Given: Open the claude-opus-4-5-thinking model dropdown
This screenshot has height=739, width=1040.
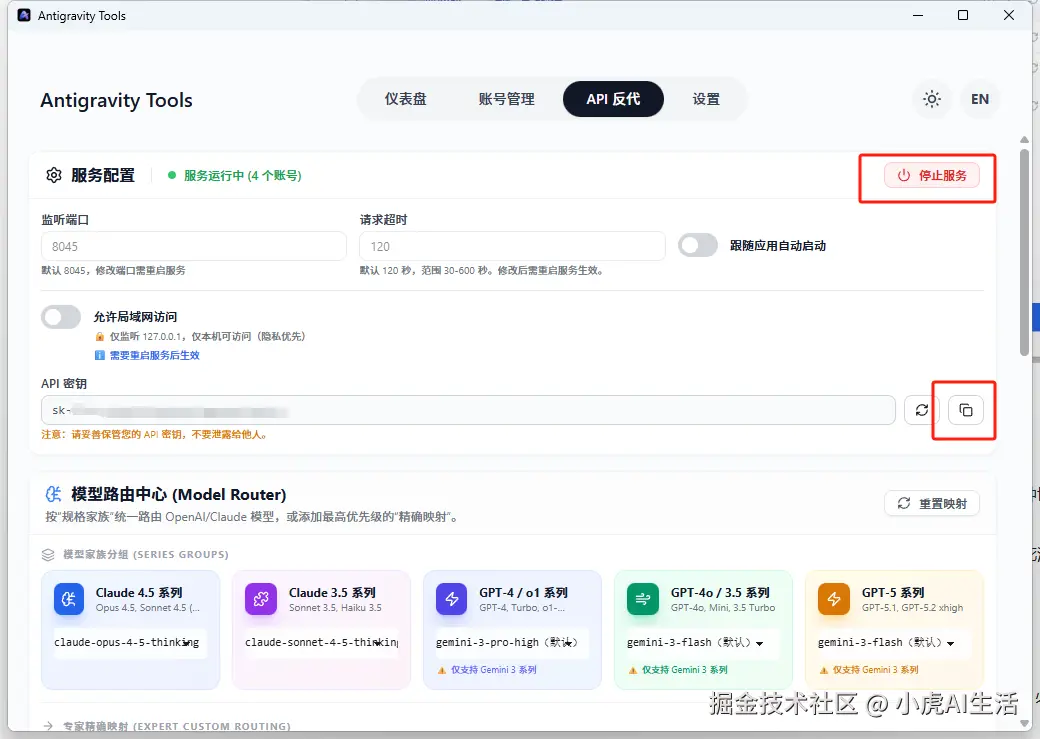Looking at the screenshot, I should point(130,643).
